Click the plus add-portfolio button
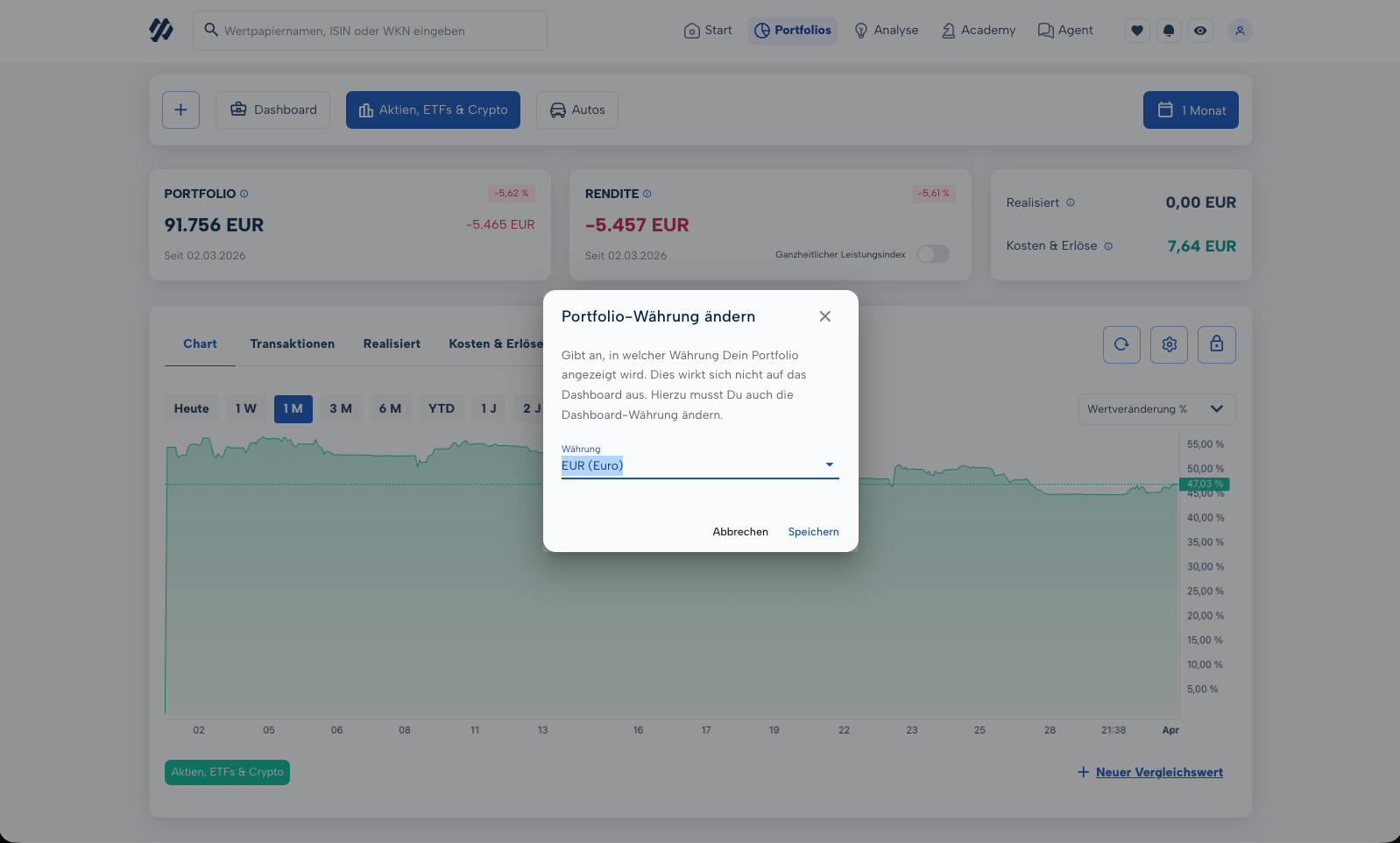1400x843 pixels. click(180, 110)
